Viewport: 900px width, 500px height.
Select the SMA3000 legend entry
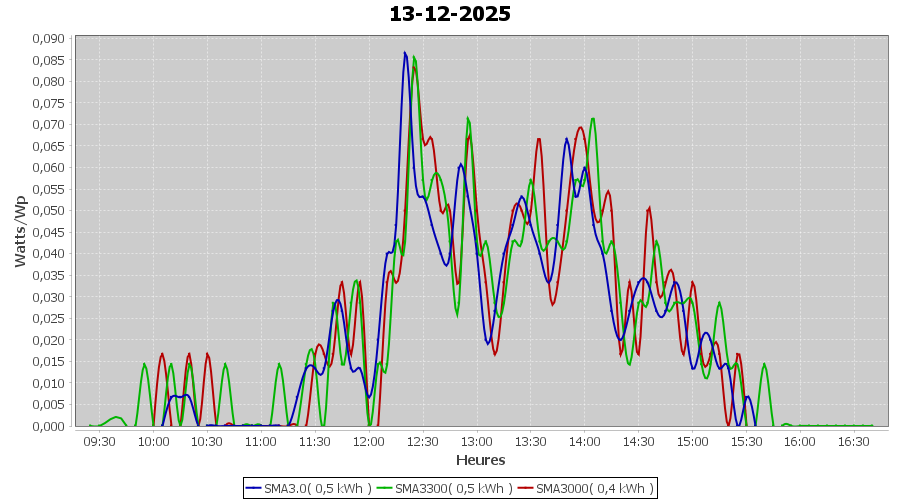pyautogui.click(x=594, y=488)
